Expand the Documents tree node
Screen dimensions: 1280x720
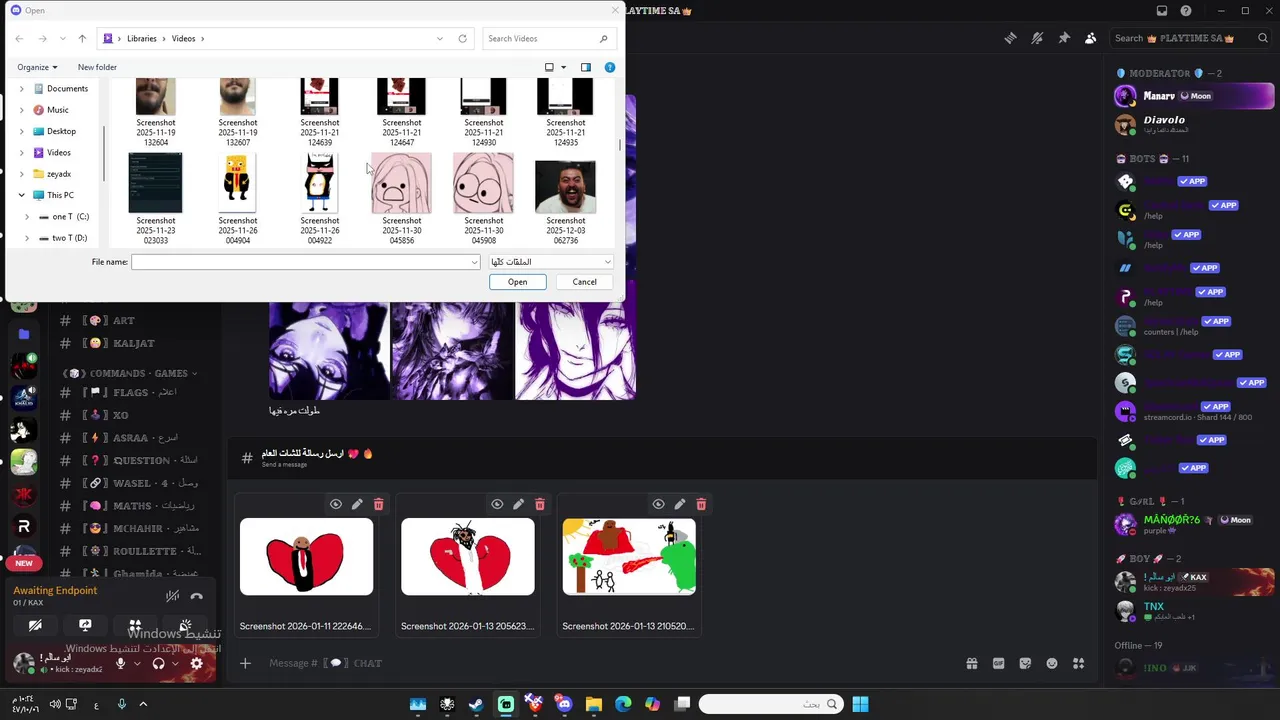click(x=22, y=89)
